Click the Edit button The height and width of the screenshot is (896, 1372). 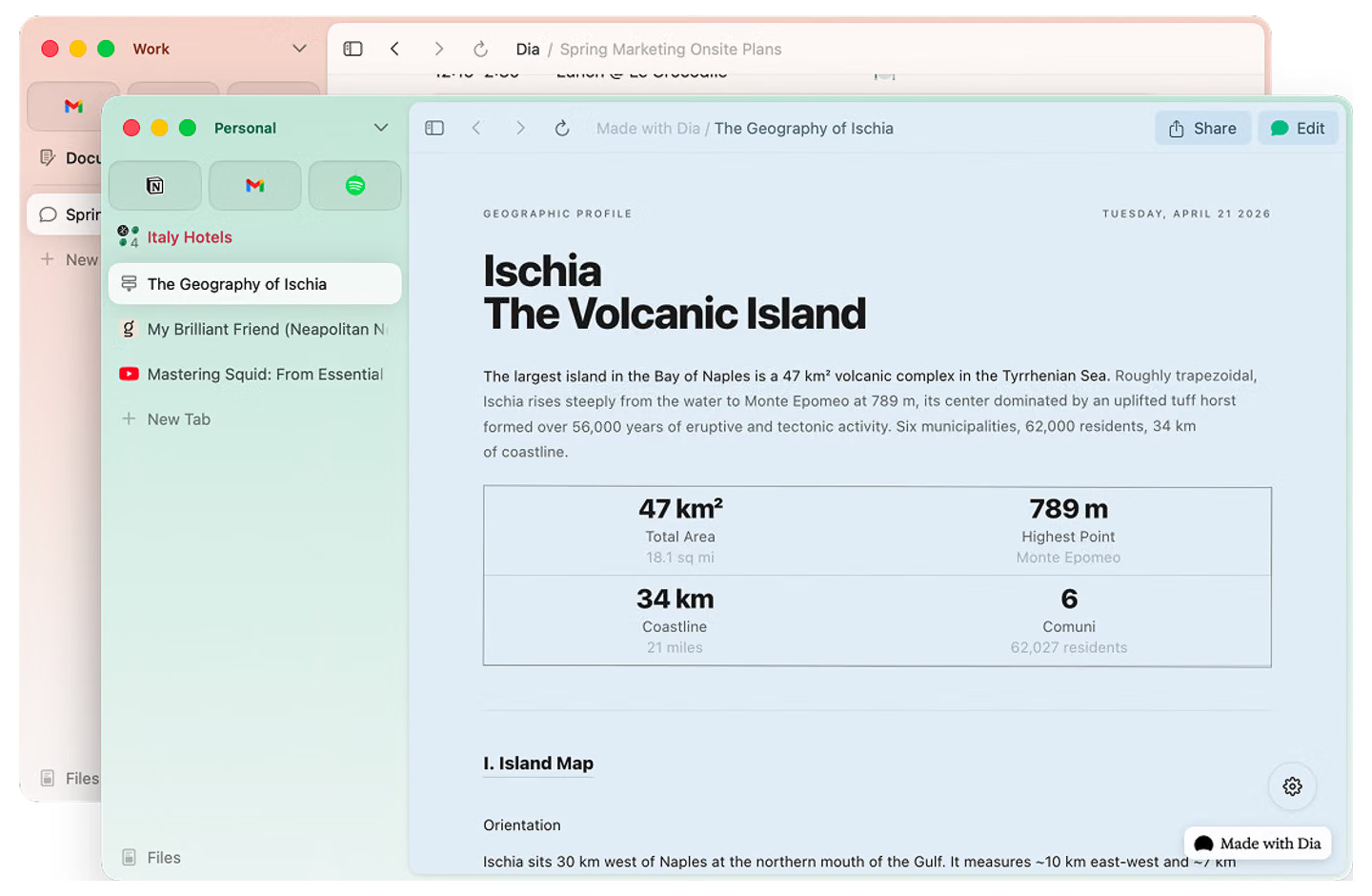pyautogui.click(x=1298, y=128)
